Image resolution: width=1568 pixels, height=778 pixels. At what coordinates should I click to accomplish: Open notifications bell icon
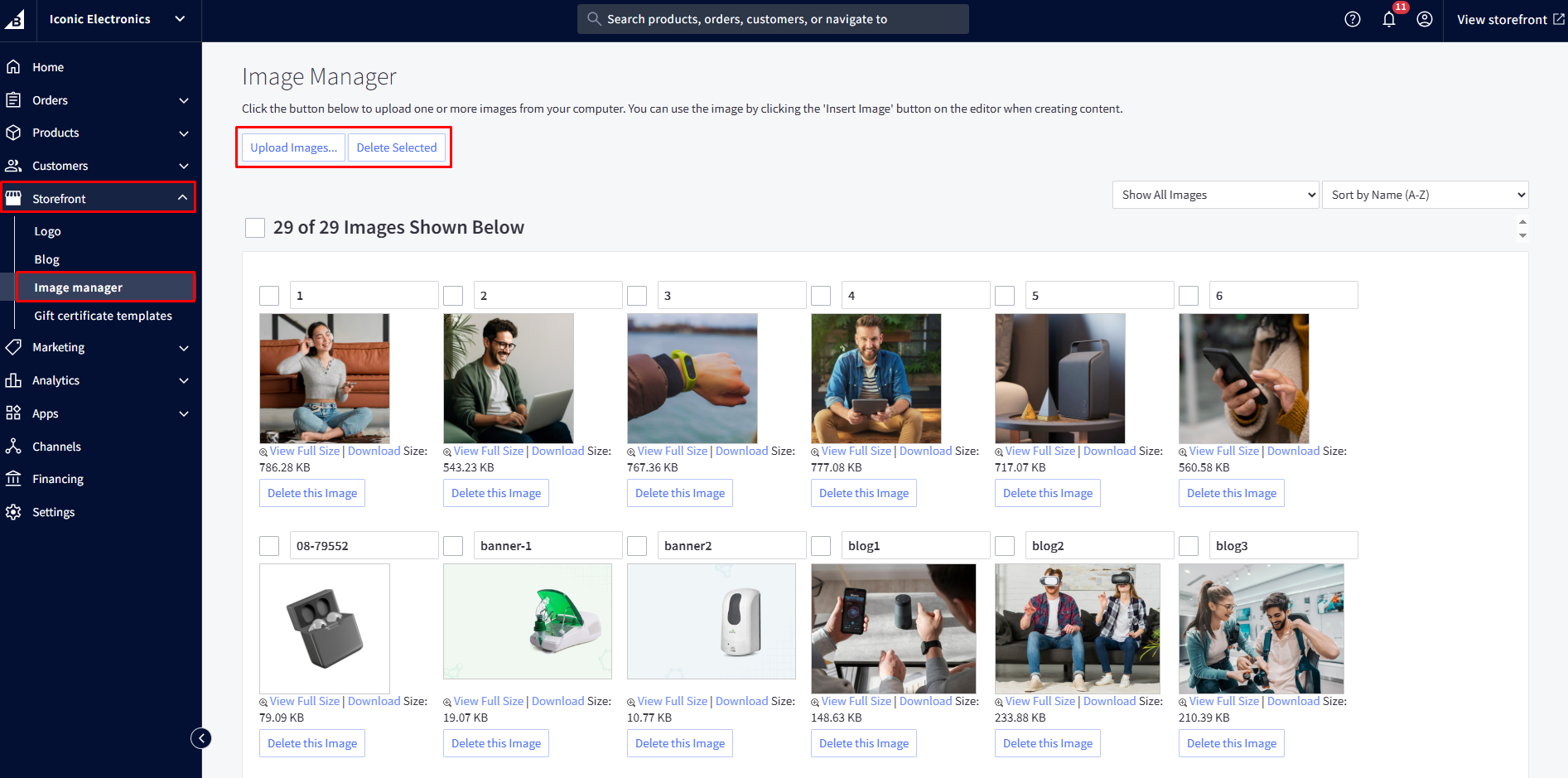click(x=1389, y=19)
